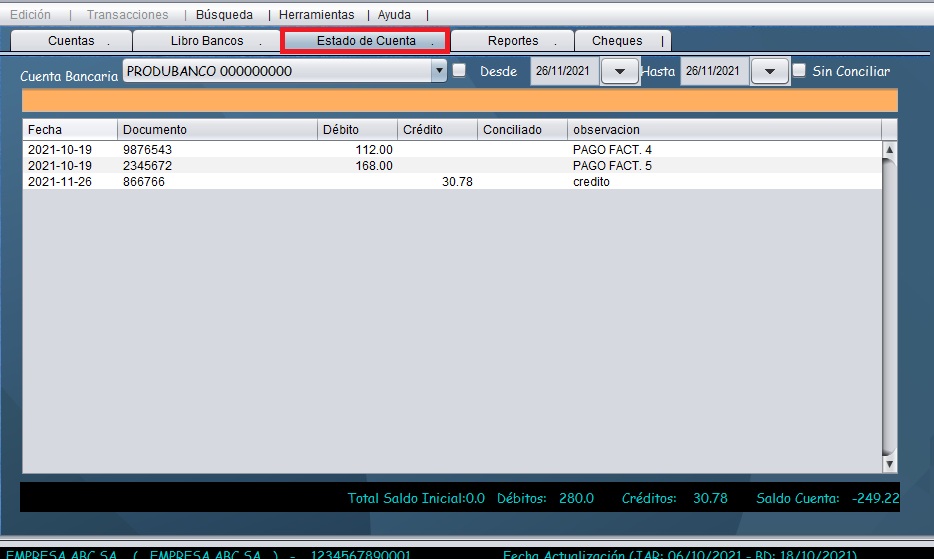Click the Hasta date input field
Image resolution: width=934 pixels, height=559 pixels.
pos(714,71)
